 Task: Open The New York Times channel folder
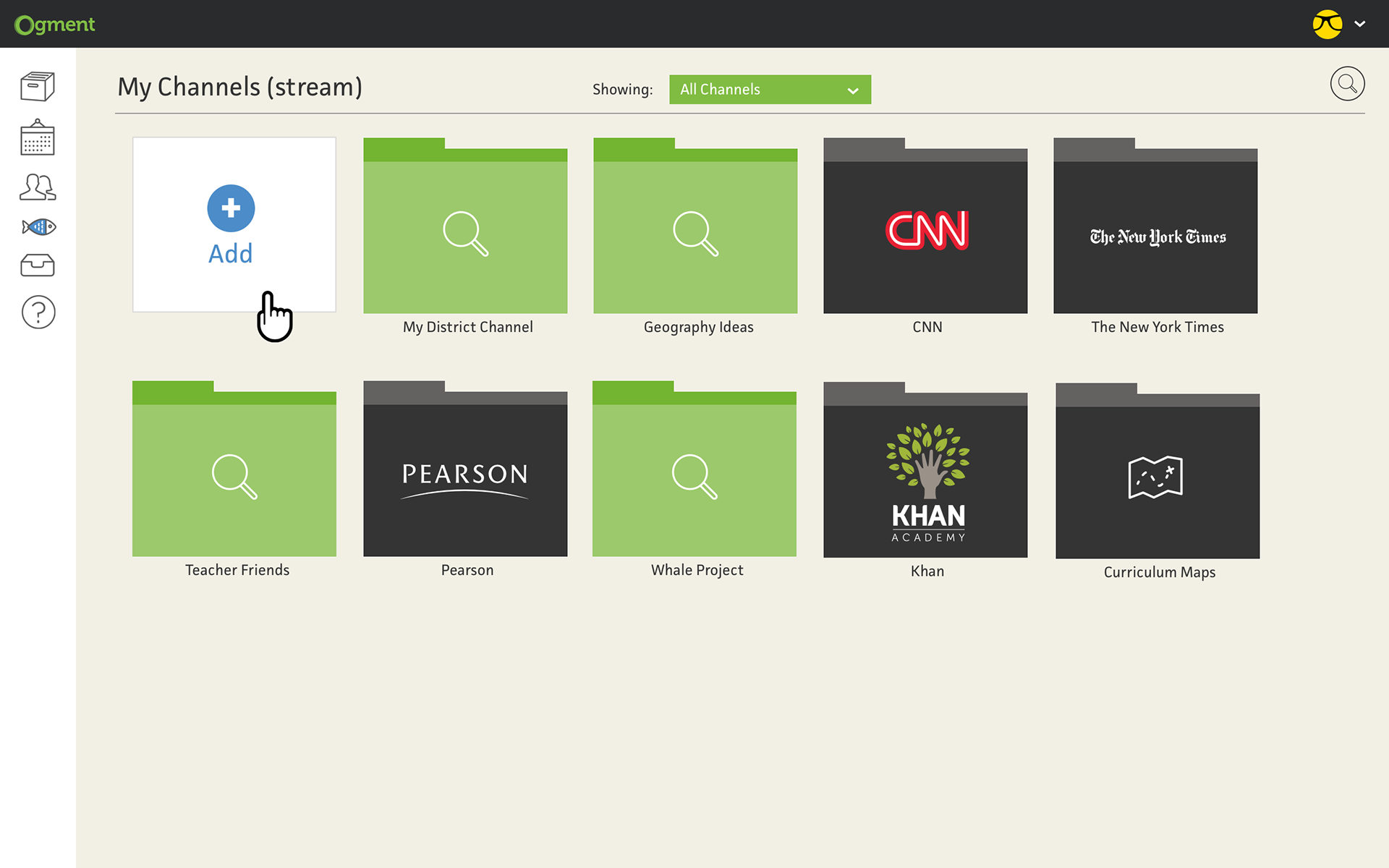[1155, 226]
